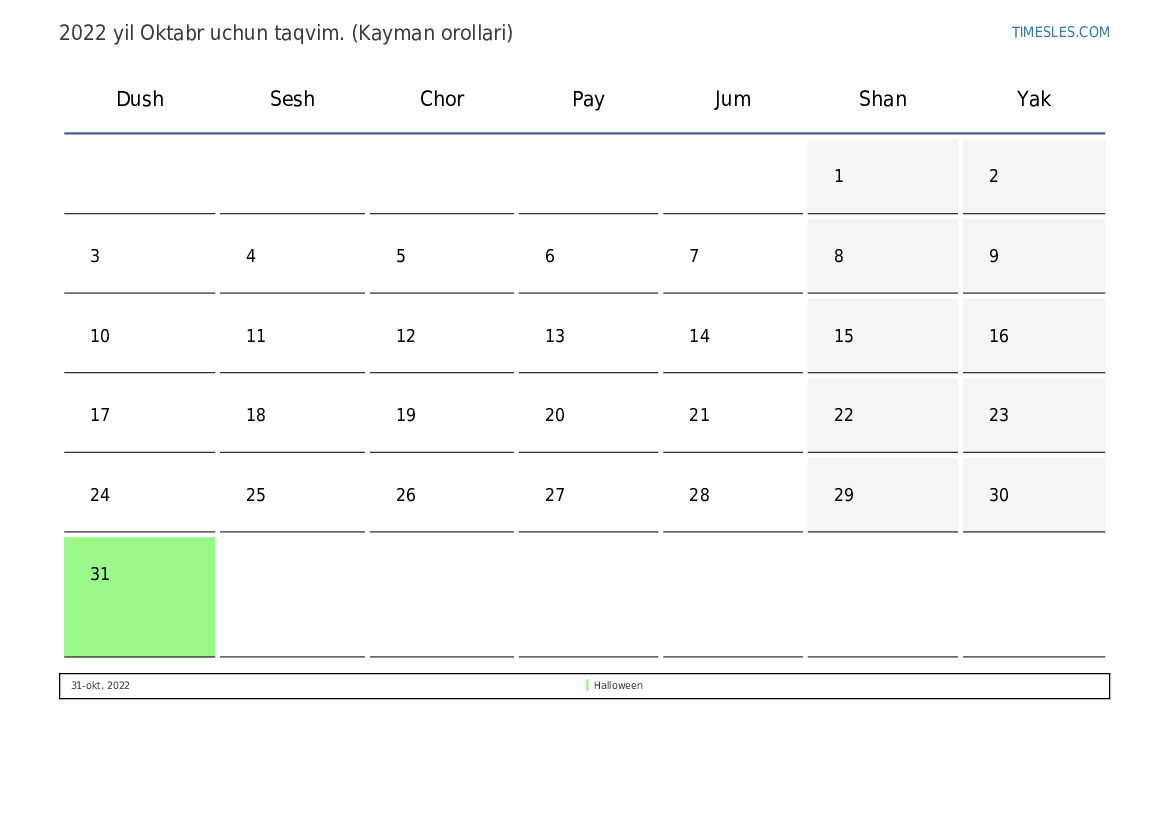1169x827 pixels.
Task: Click day 2 in the calendar
Action: (x=1033, y=176)
